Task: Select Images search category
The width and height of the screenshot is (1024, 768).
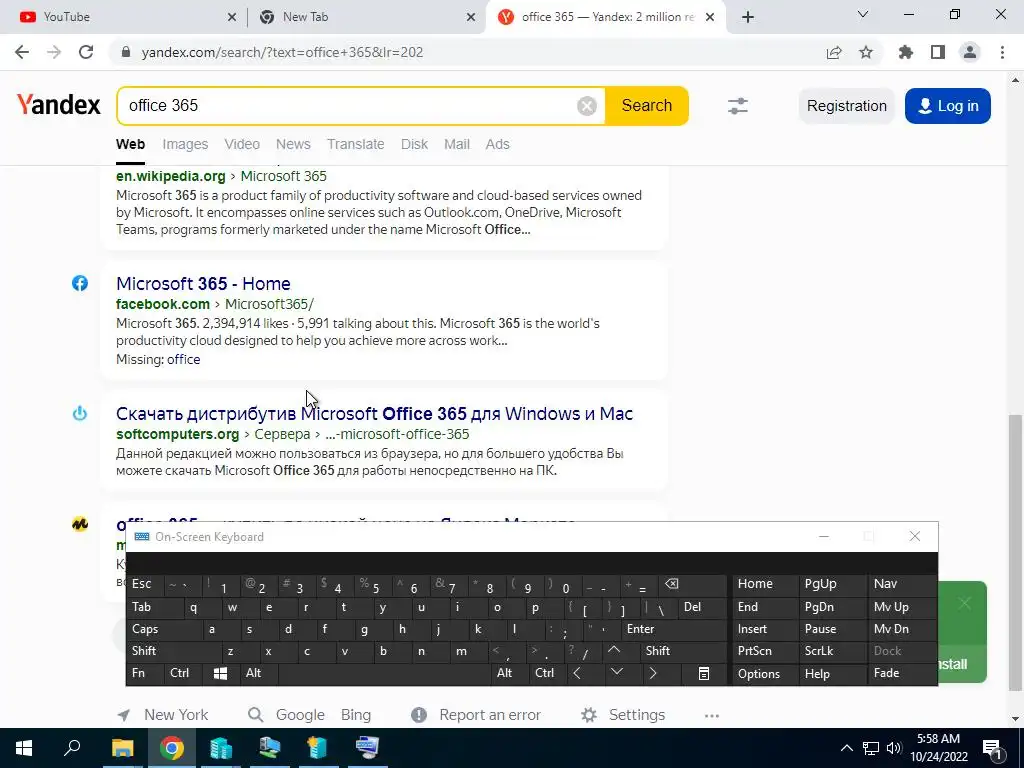Action: click(x=185, y=144)
